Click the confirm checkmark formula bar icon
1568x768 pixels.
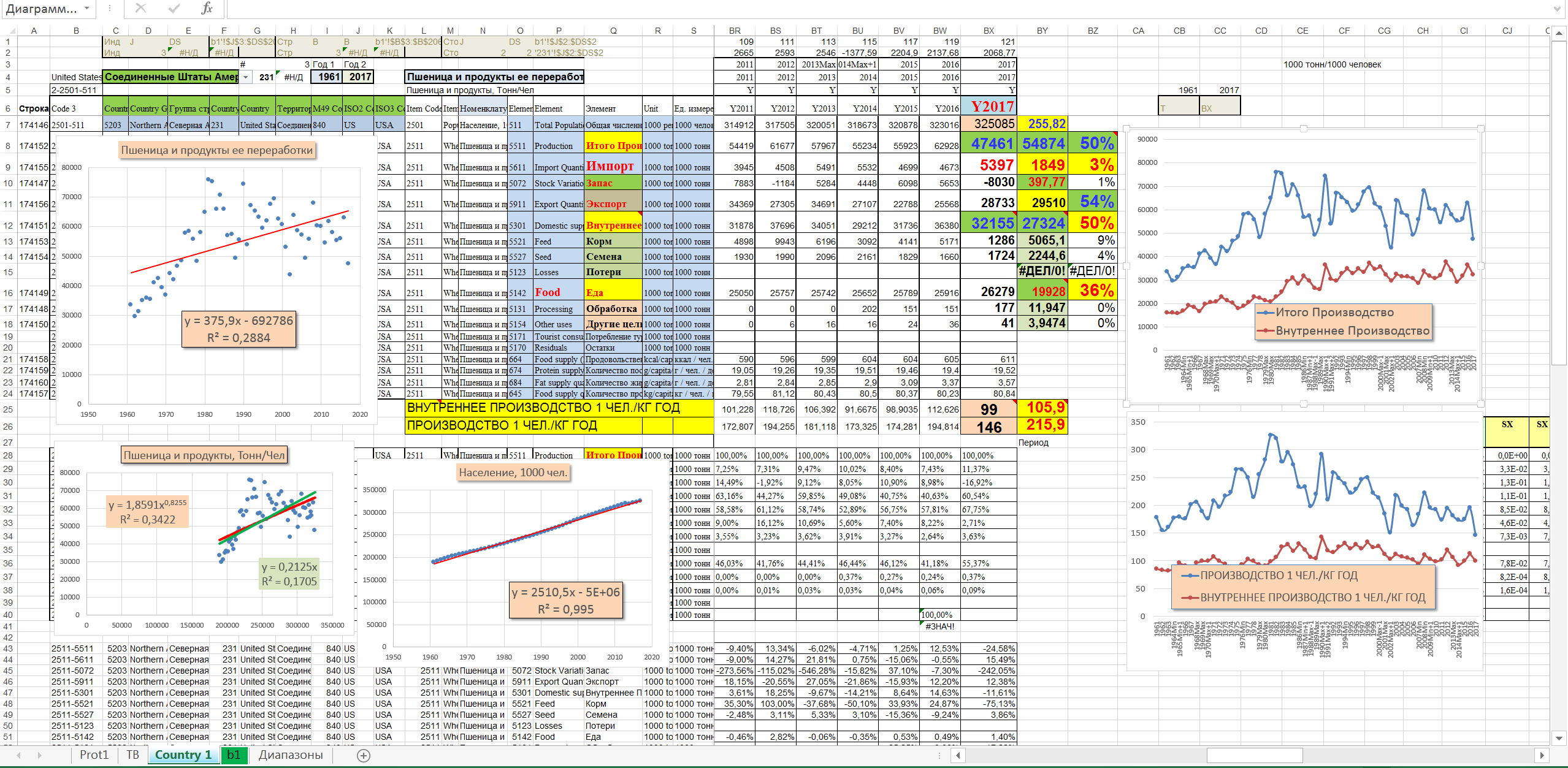point(174,9)
